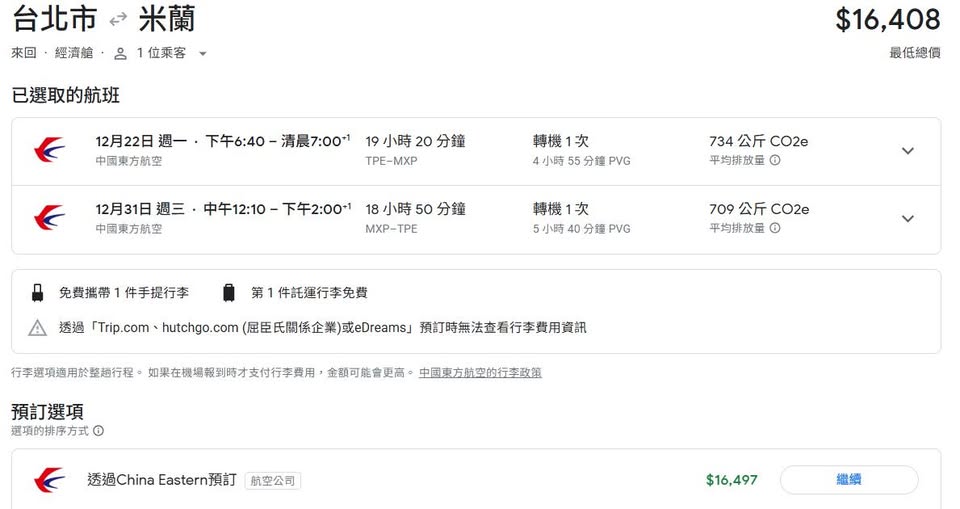The image size is (960, 509).
Task: Click China Eastern logo on the outbound flight
Action: (49, 151)
